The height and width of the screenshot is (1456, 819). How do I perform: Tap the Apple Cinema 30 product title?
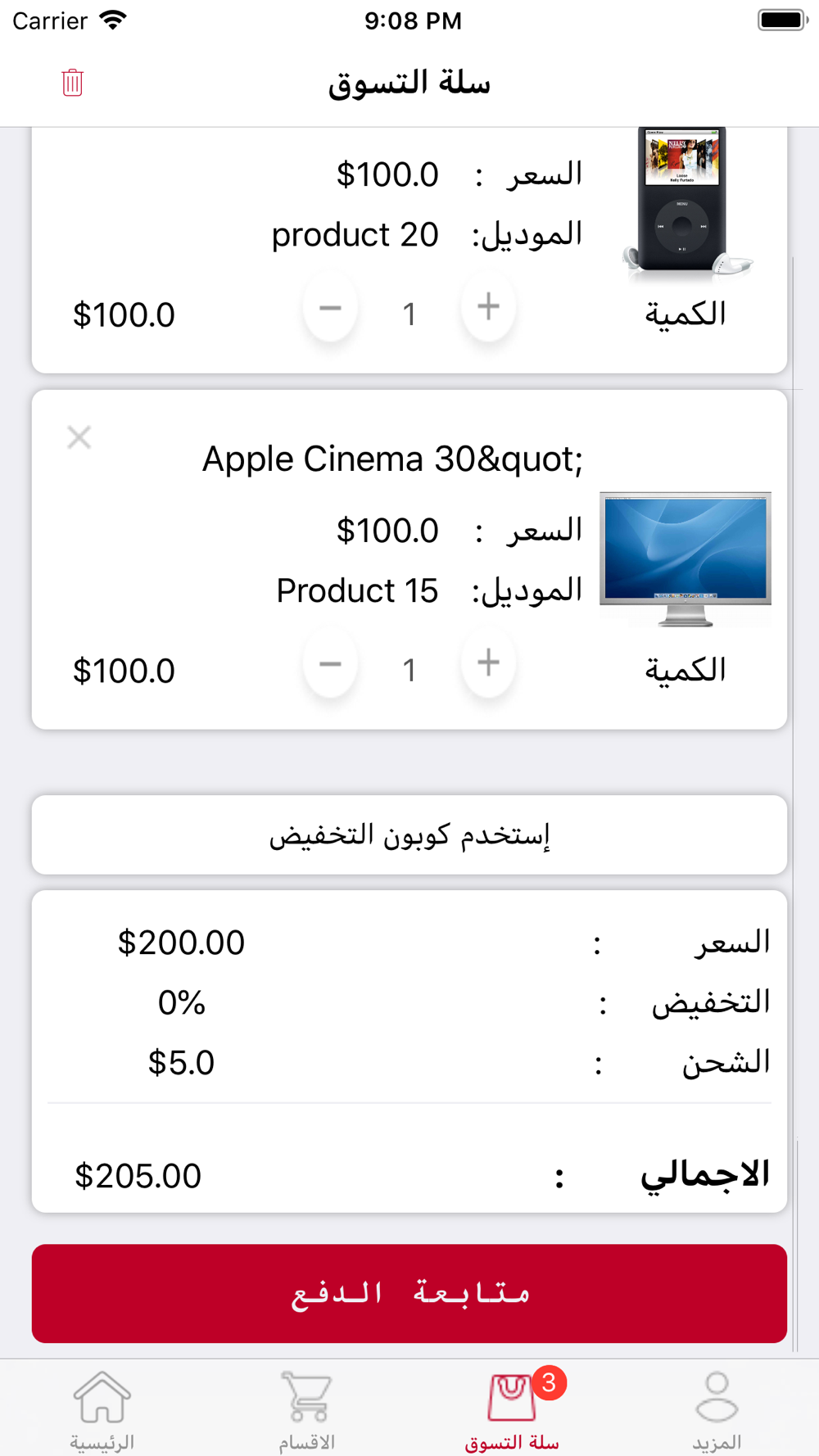pos(392,459)
